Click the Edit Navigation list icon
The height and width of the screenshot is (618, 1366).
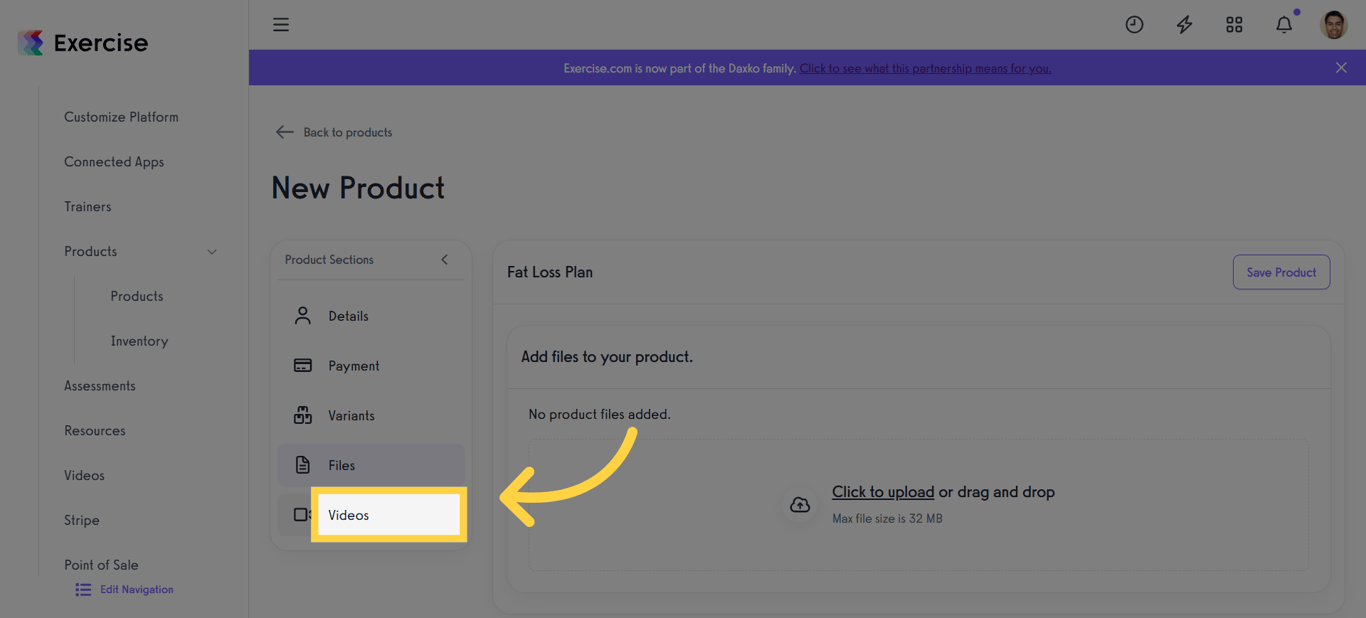point(82,589)
